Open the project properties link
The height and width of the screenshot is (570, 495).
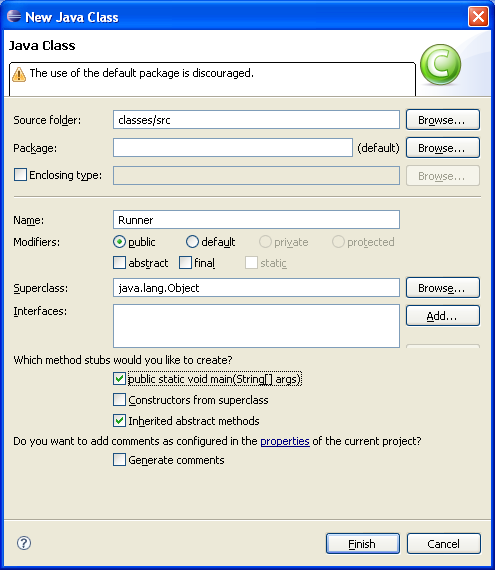coord(285,441)
